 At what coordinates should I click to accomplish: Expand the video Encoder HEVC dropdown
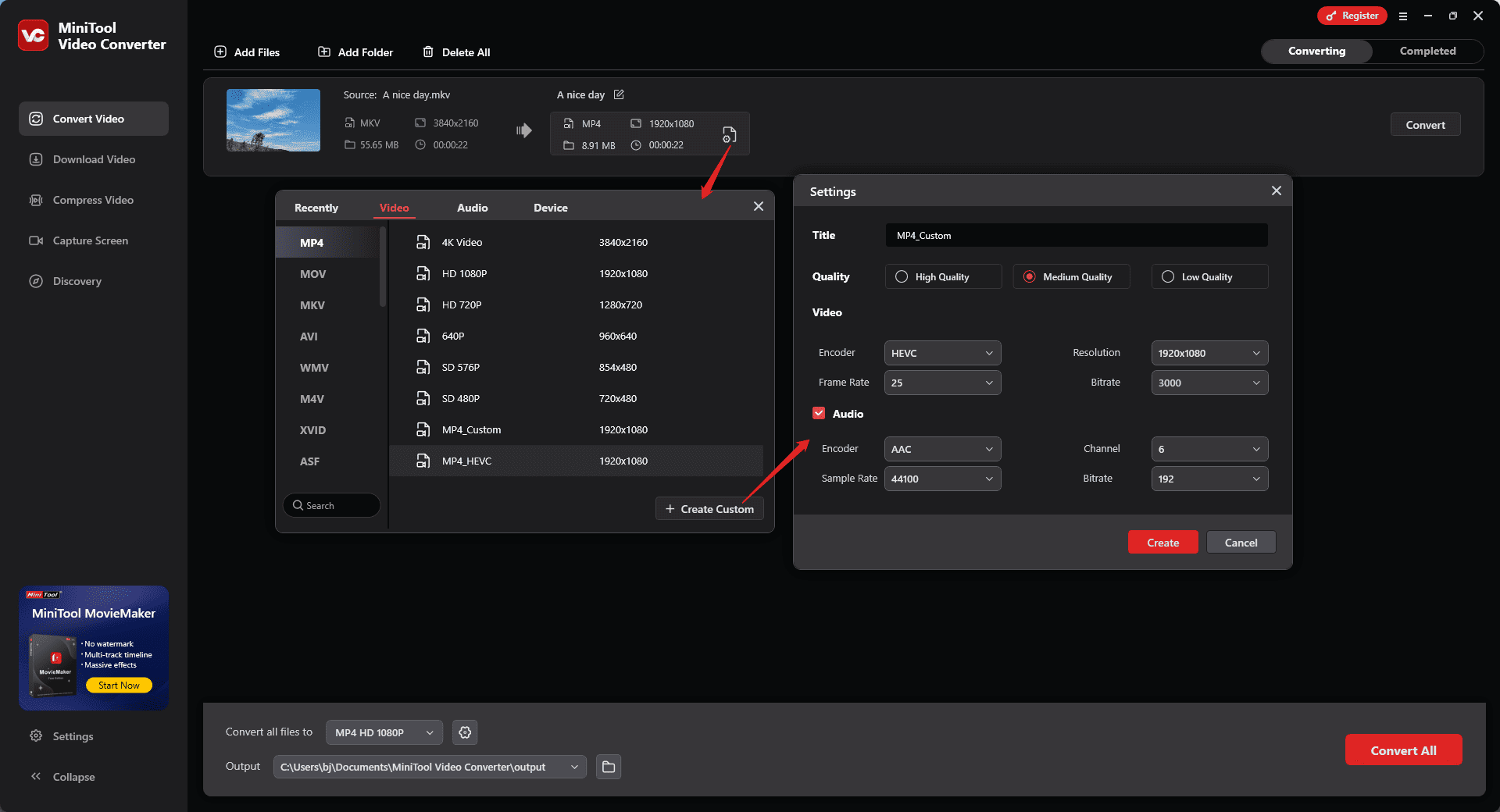coord(942,353)
